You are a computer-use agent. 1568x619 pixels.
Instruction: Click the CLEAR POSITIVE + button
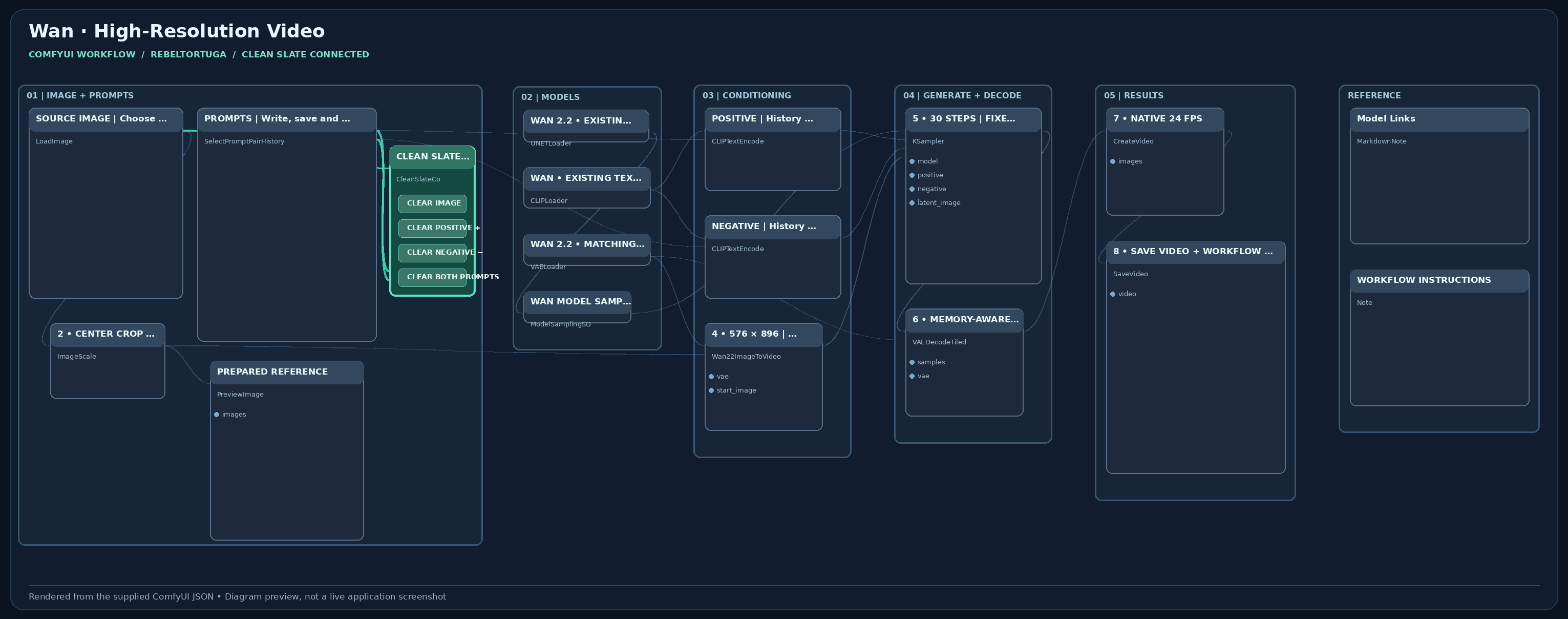pyautogui.click(x=432, y=228)
